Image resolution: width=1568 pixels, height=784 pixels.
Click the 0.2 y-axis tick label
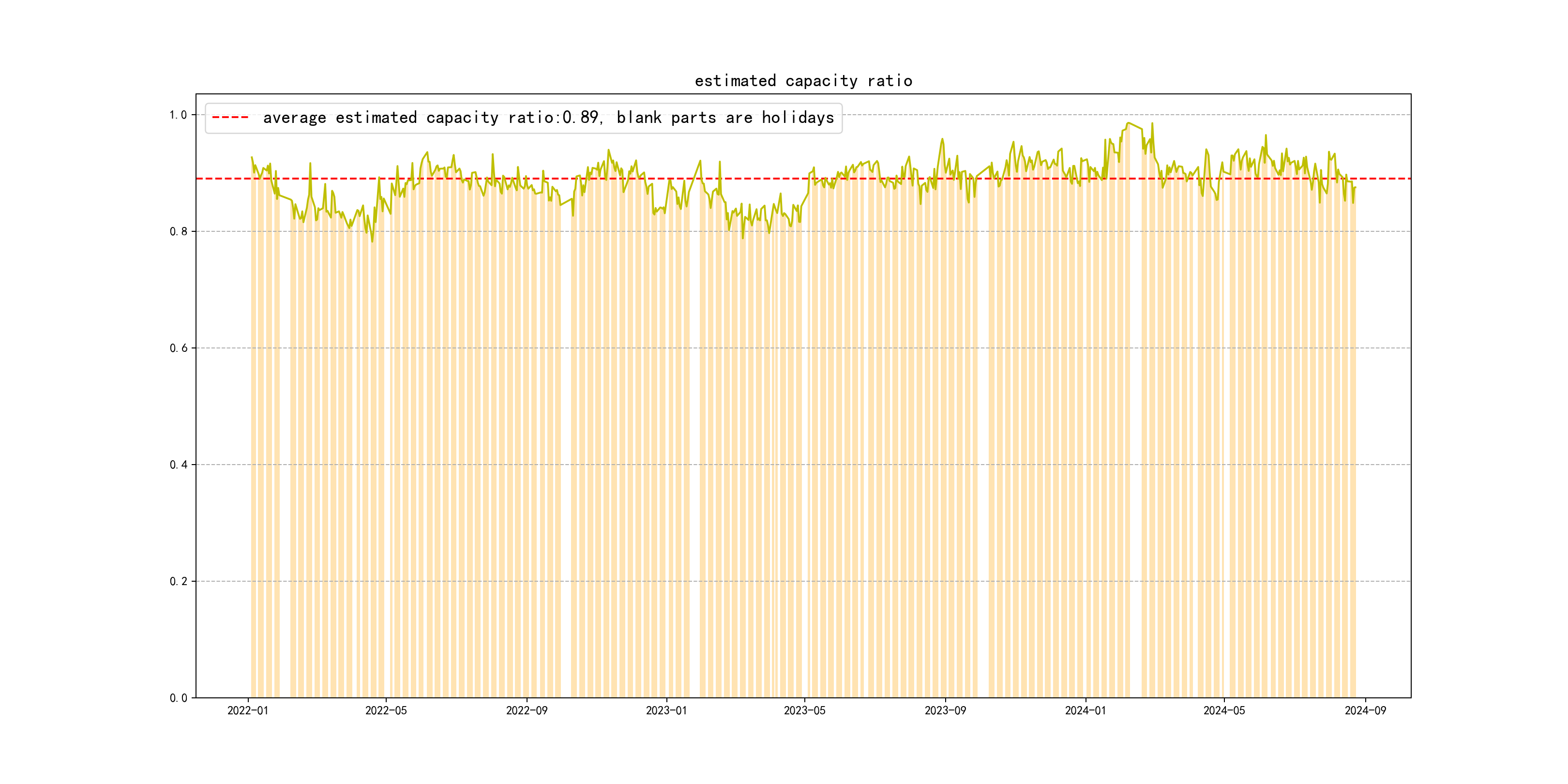point(178,581)
